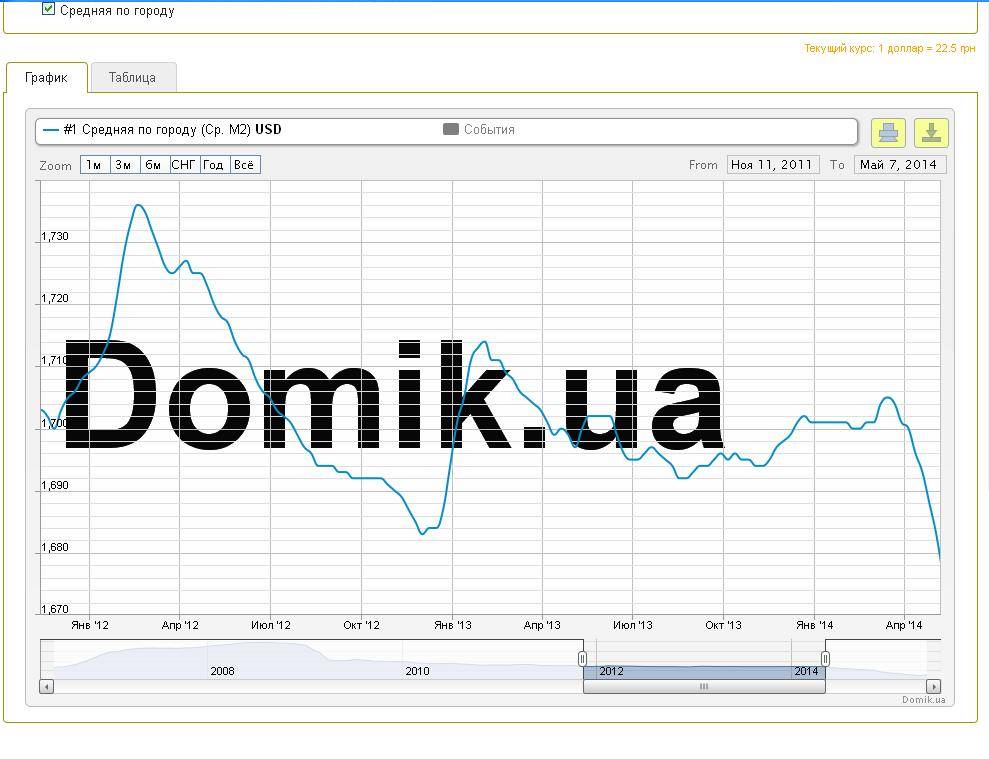Select the СНГ zoom range

point(184,165)
